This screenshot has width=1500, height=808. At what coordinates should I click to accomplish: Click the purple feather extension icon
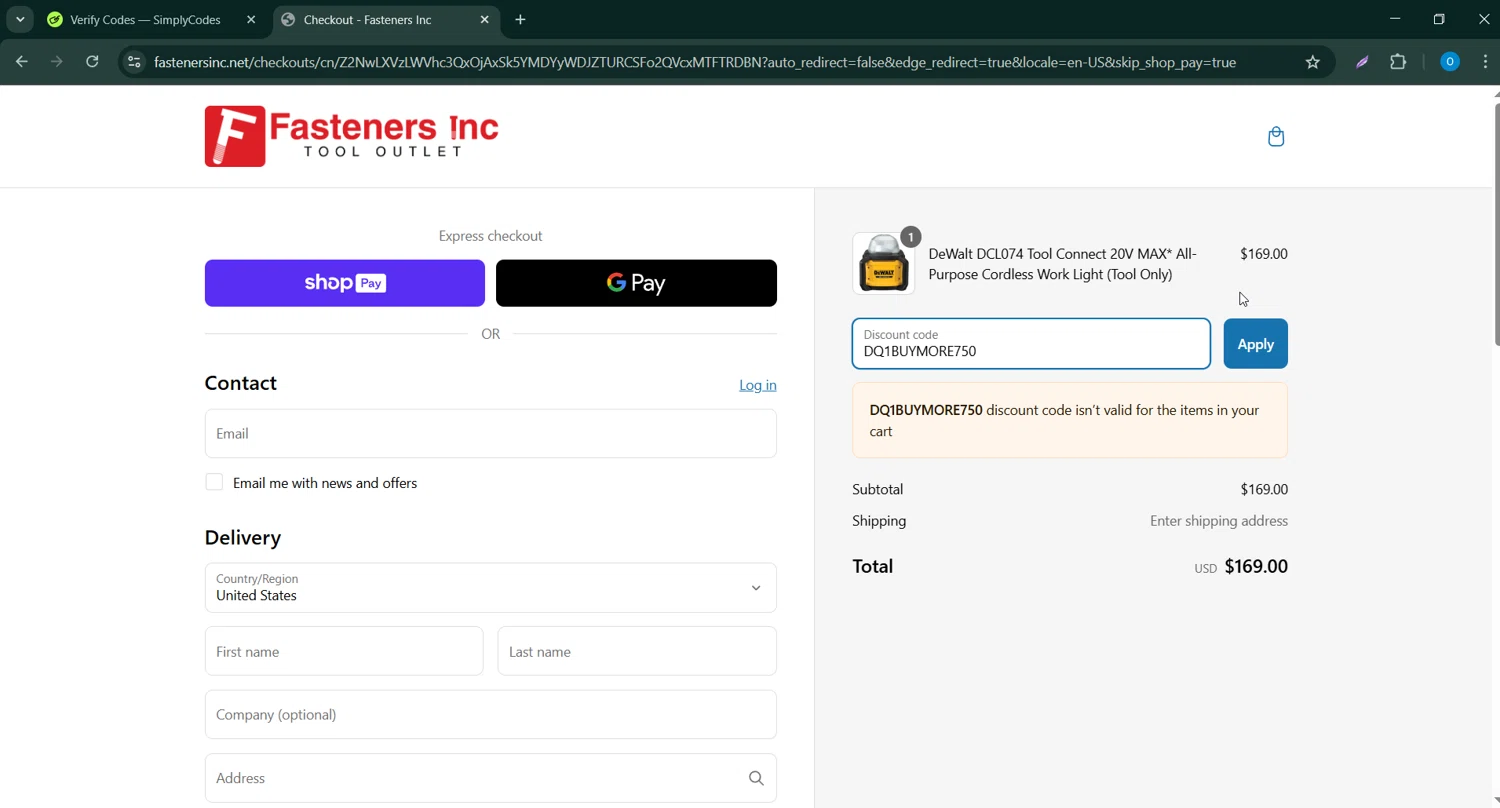tap(1362, 62)
